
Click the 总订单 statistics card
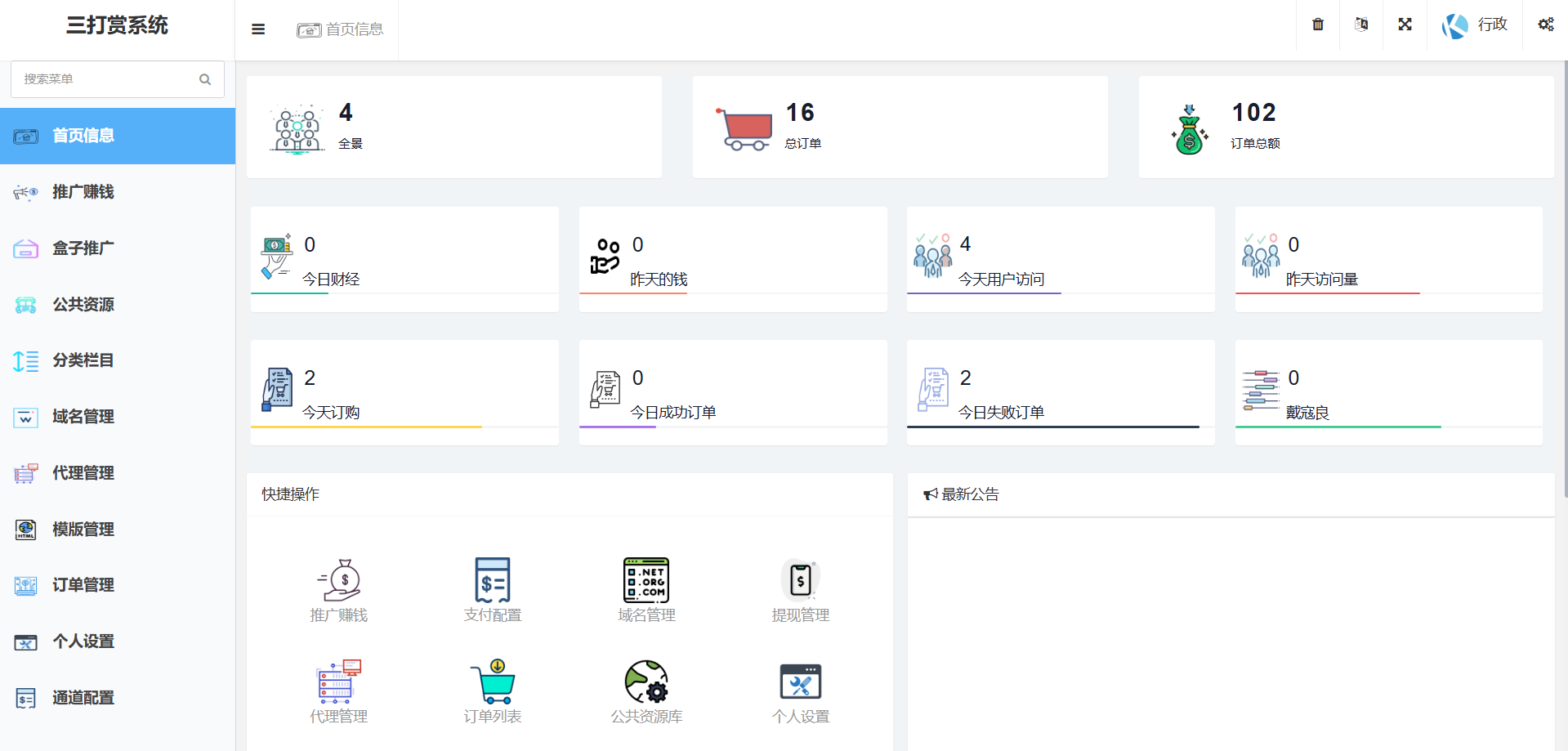(900, 127)
